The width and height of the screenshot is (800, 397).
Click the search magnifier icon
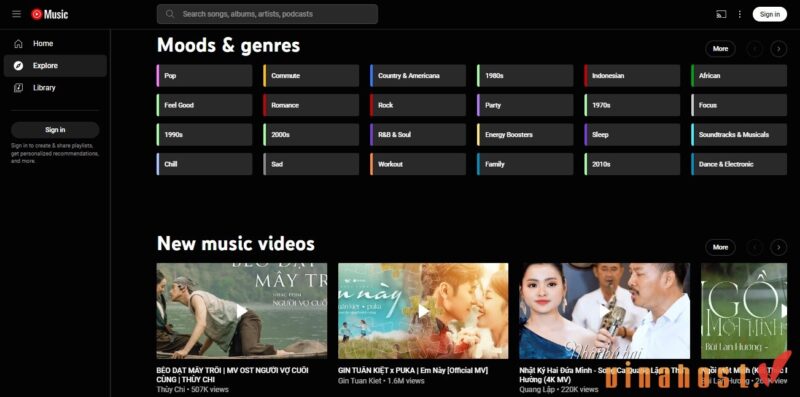[170, 14]
